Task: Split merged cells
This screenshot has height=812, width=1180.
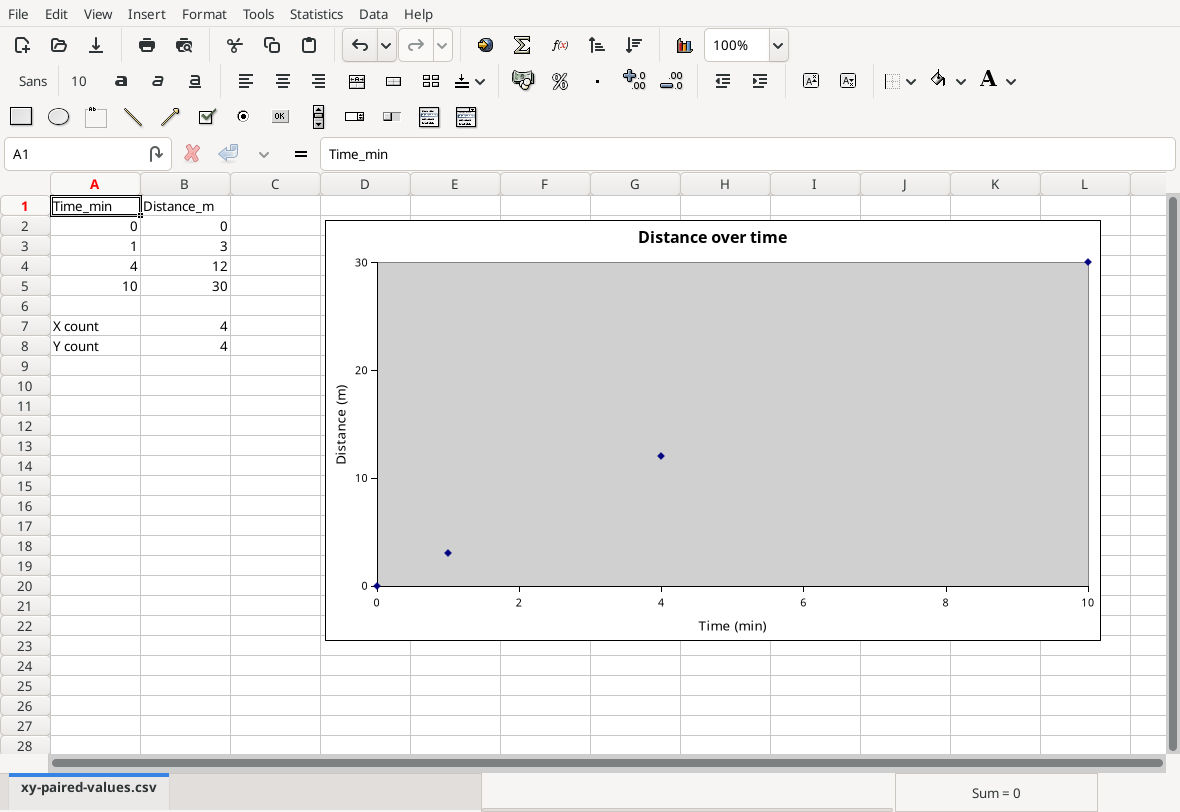Action: (x=430, y=81)
